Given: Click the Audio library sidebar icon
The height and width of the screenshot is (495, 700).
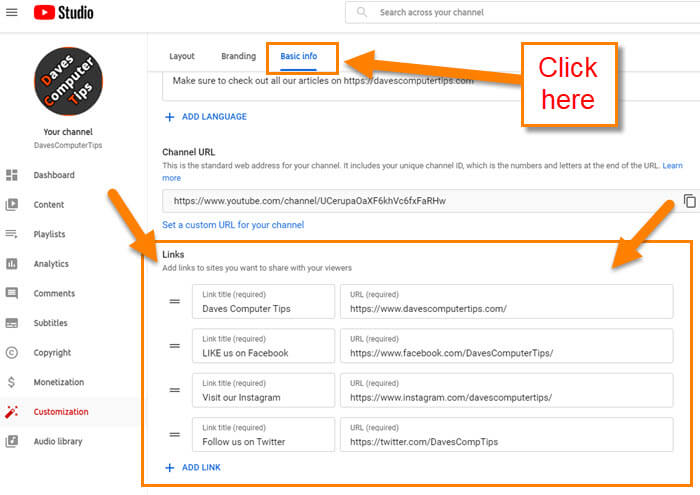Looking at the screenshot, I should (x=12, y=441).
